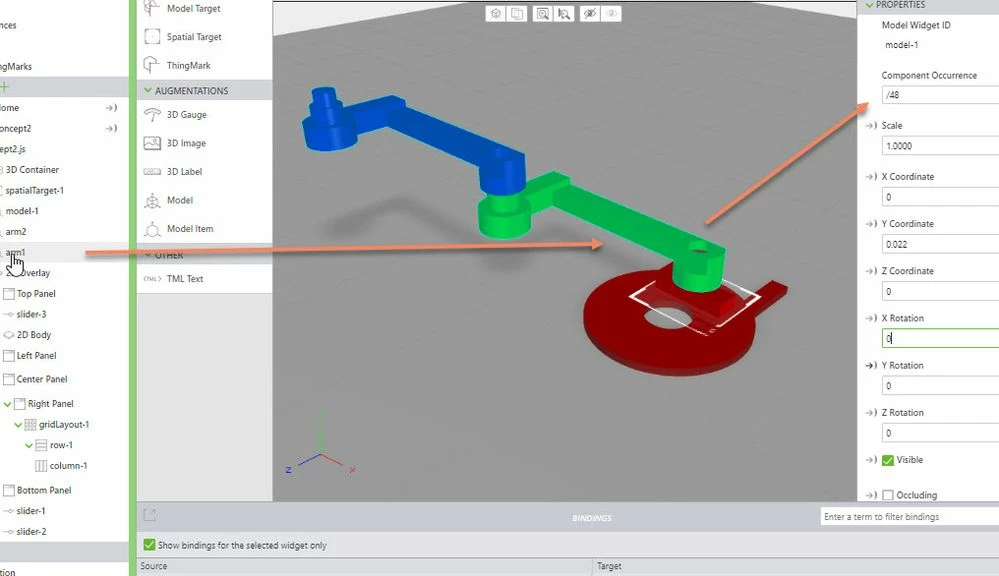Select slider-3 in the tree
Image resolution: width=999 pixels, height=576 pixels.
(x=31, y=314)
